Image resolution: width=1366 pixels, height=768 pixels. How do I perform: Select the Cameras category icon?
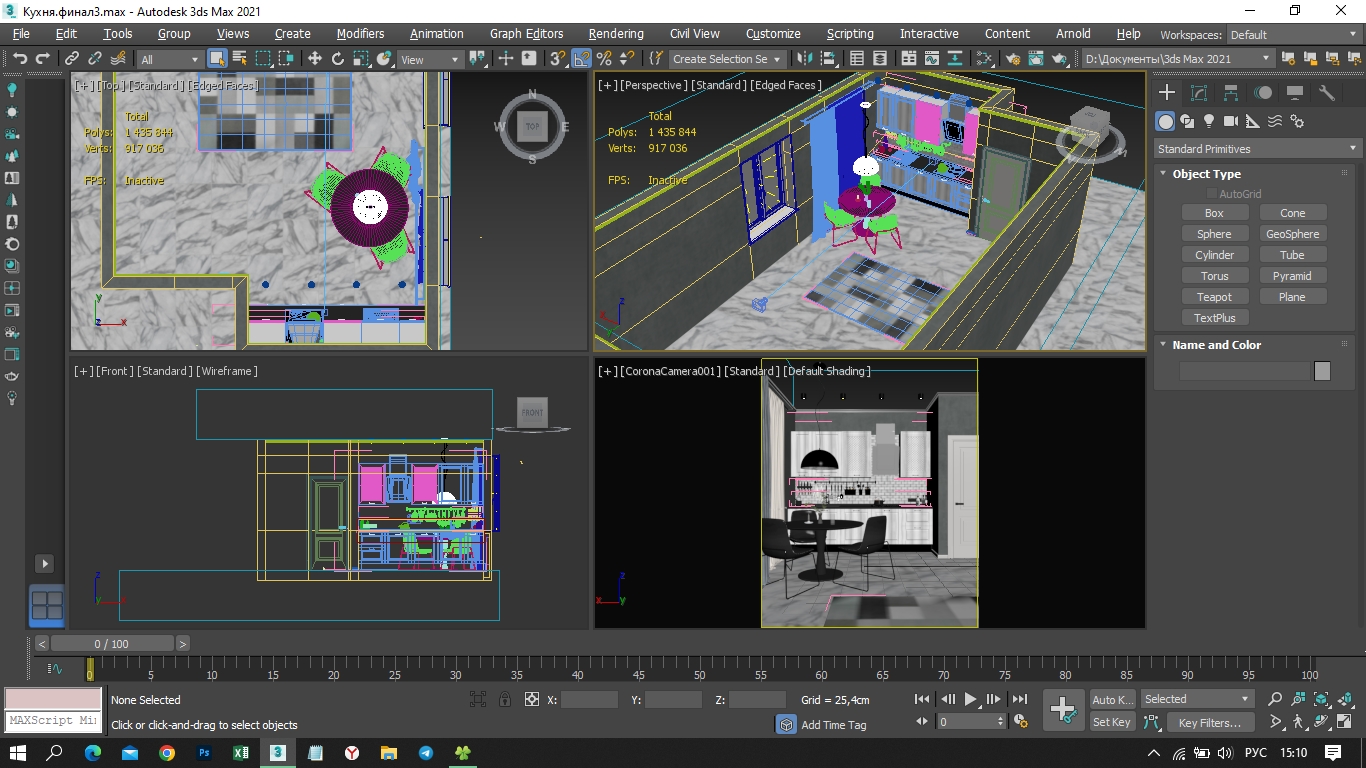pyautogui.click(x=1231, y=121)
